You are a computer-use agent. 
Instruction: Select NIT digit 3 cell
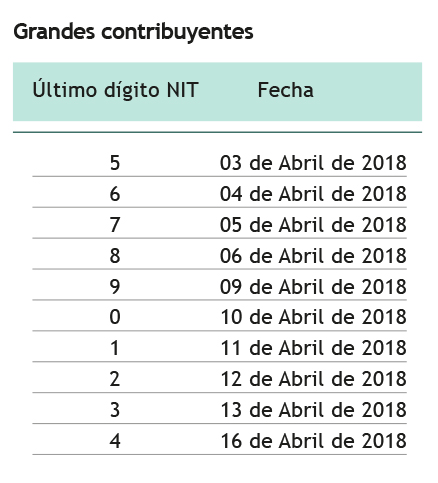115,410
